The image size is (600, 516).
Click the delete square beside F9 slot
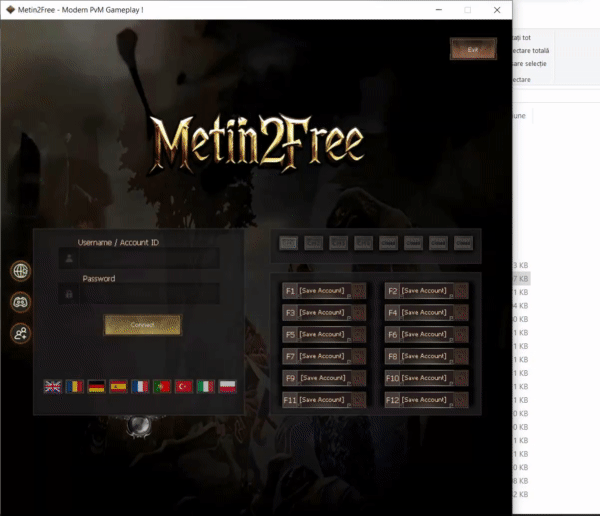[359, 378]
